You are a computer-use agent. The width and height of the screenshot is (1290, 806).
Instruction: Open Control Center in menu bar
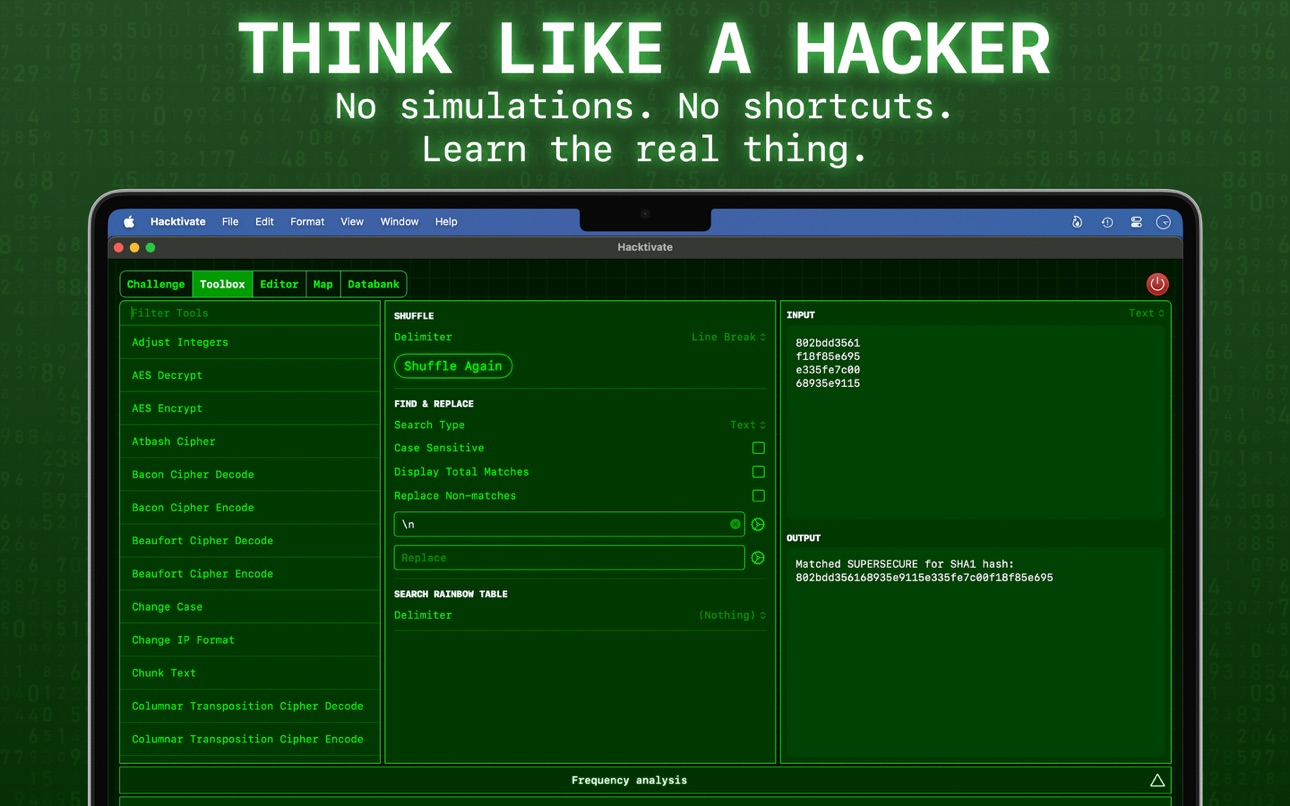tap(1136, 222)
